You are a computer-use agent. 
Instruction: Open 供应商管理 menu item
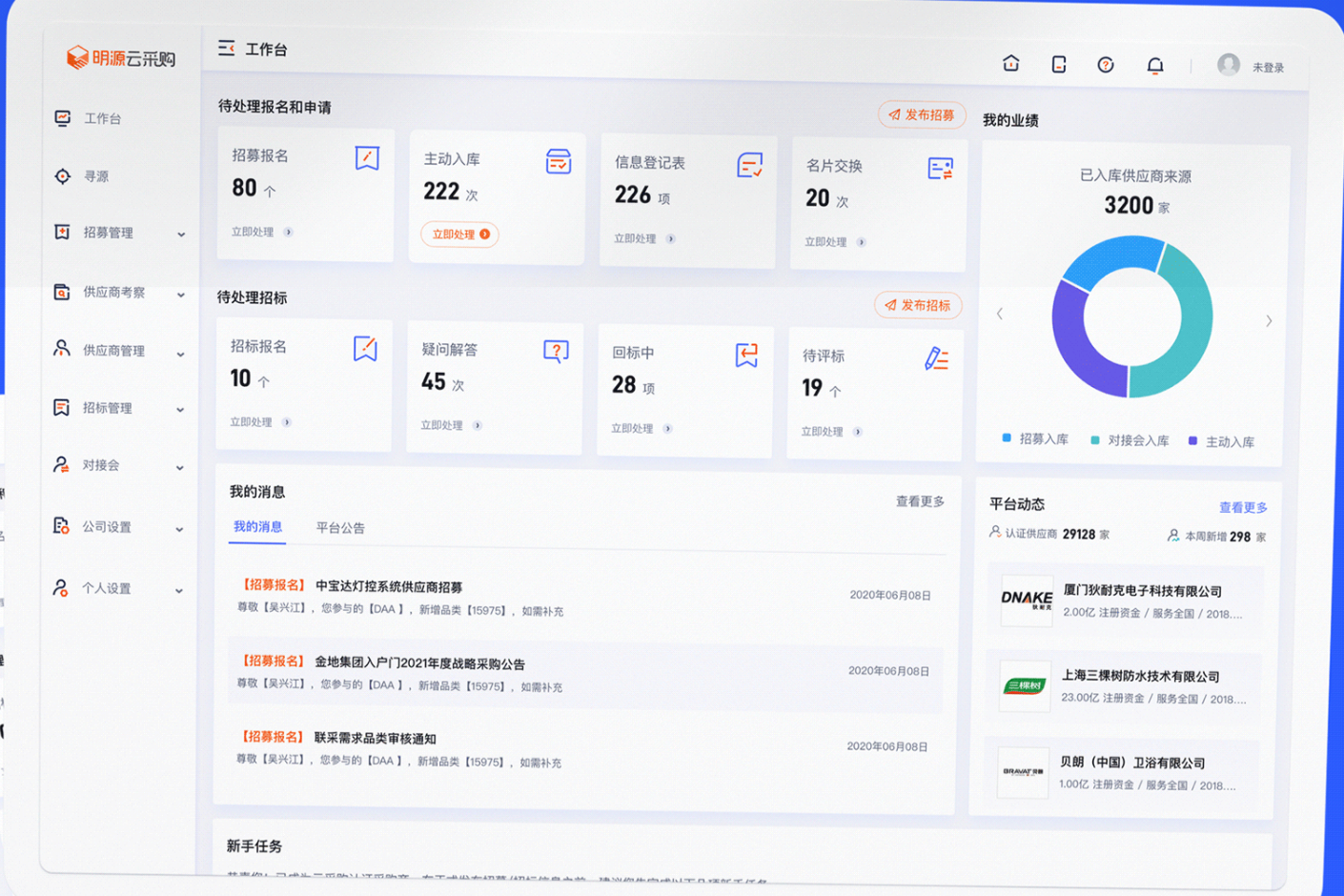click(x=115, y=350)
